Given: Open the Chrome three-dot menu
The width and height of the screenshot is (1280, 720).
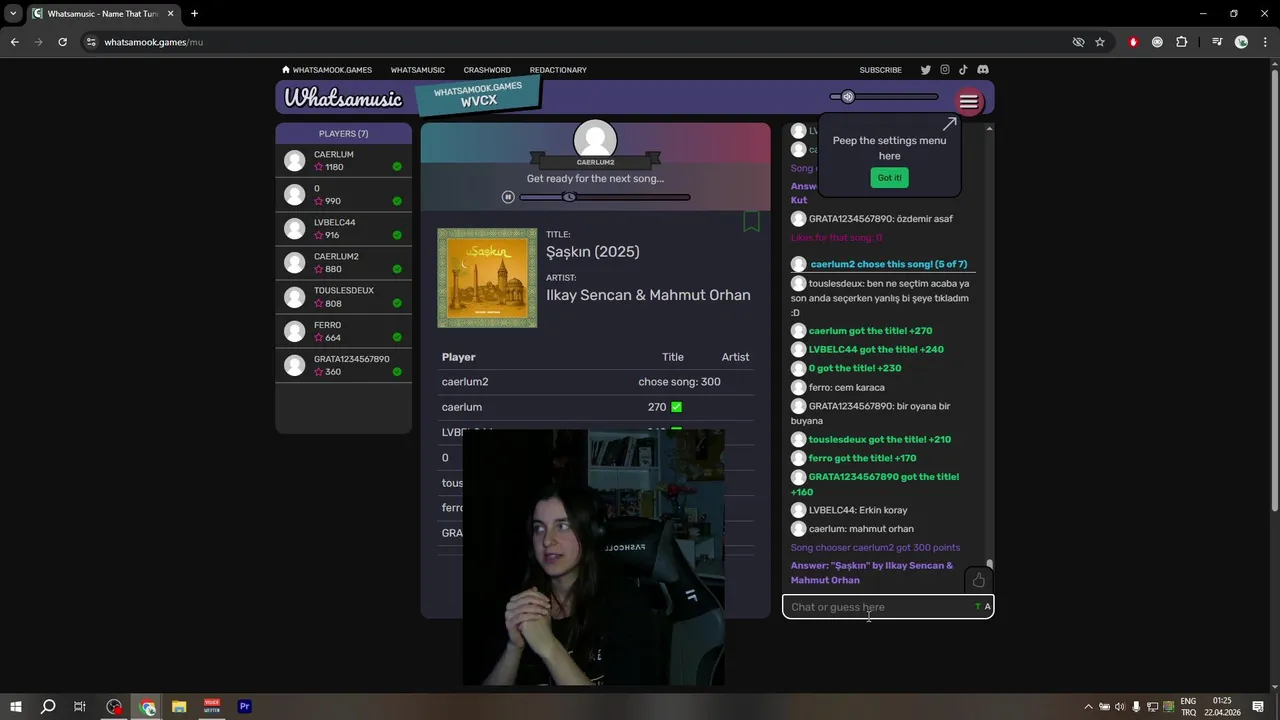Looking at the screenshot, I should tap(1264, 42).
